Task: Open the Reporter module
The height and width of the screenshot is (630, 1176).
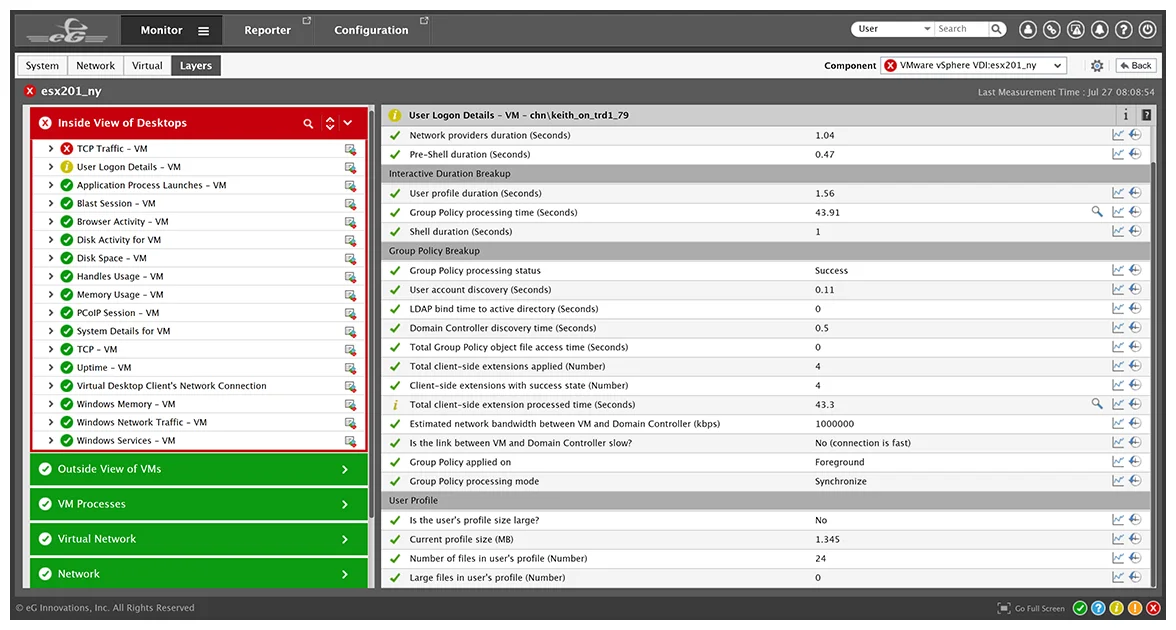Action: 268,30
